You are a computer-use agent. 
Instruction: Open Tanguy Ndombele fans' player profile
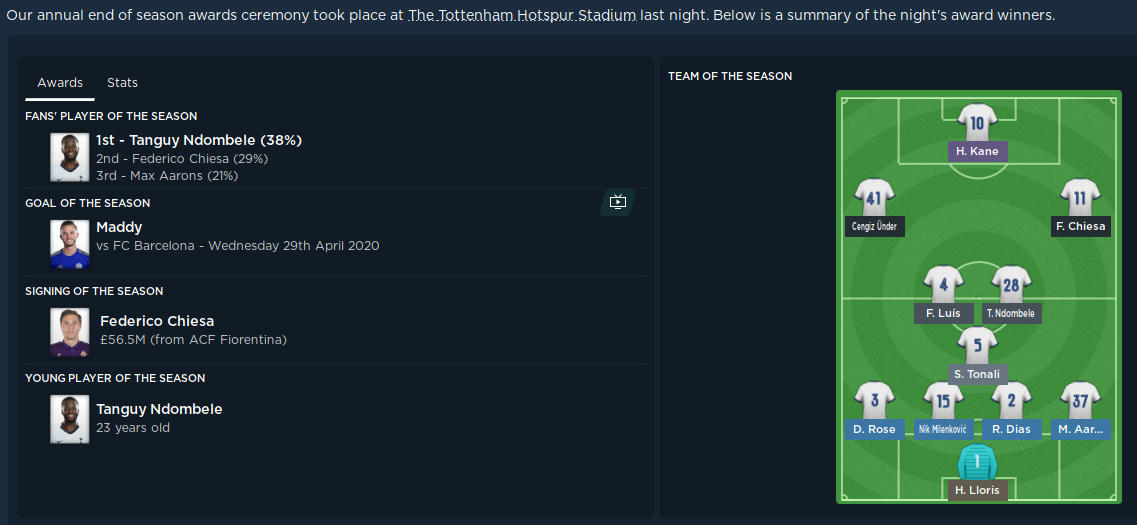199,140
